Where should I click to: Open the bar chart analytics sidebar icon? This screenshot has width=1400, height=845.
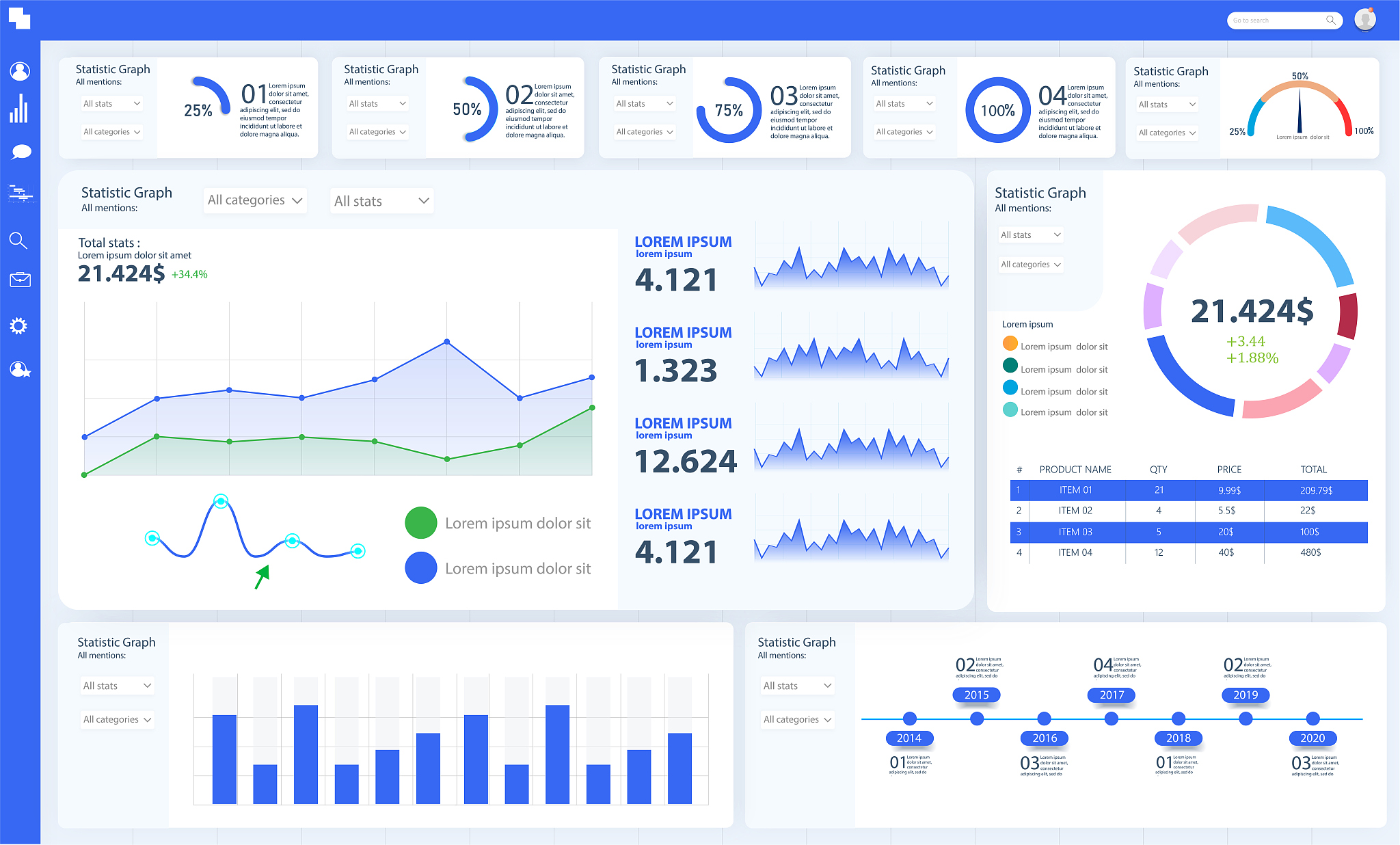[19, 109]
